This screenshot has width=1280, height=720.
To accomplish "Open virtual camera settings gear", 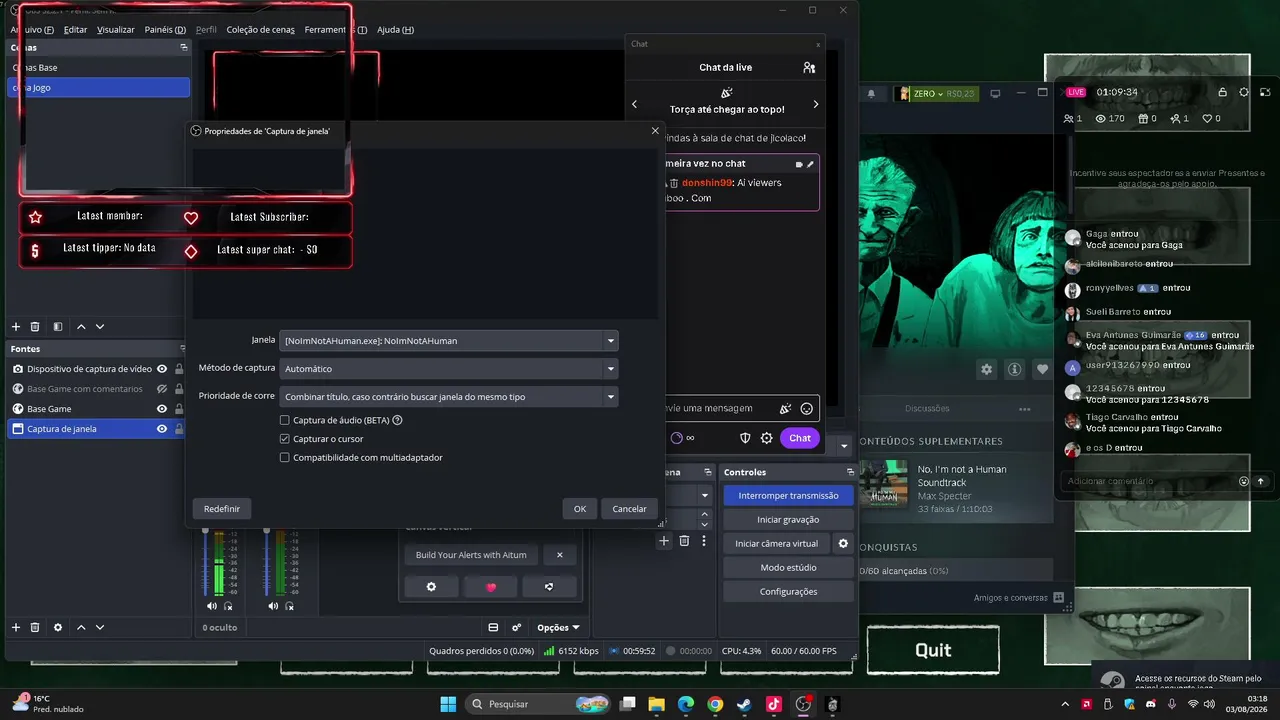I will [x=843, y=544].
